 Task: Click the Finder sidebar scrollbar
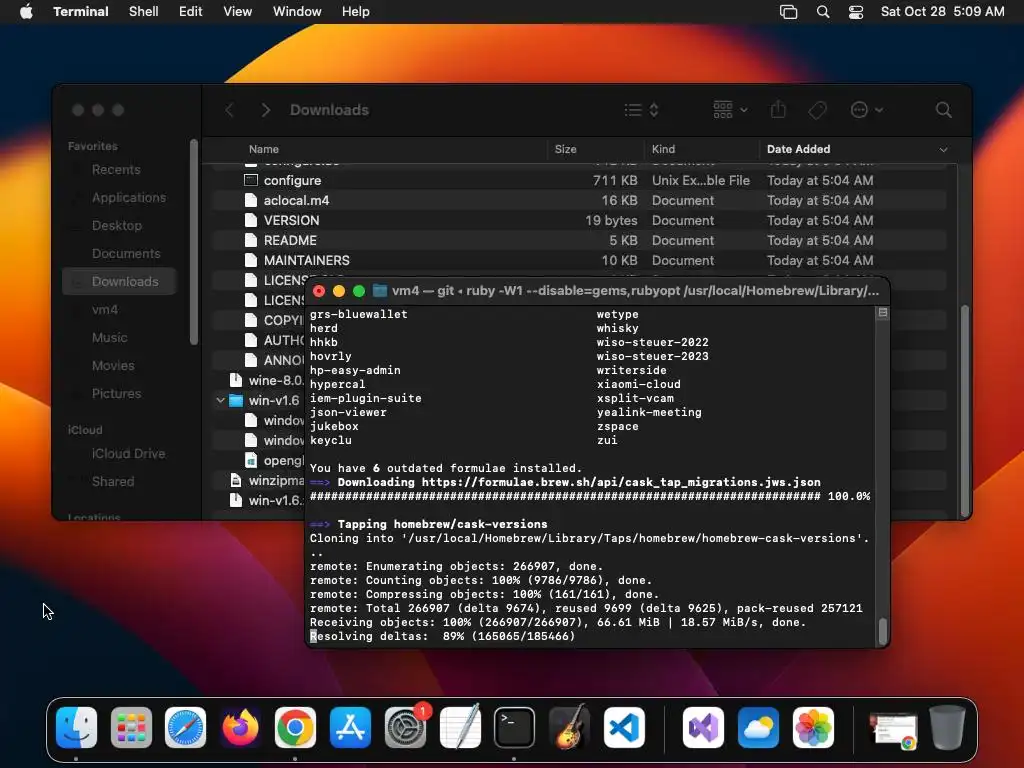(193, 242)
